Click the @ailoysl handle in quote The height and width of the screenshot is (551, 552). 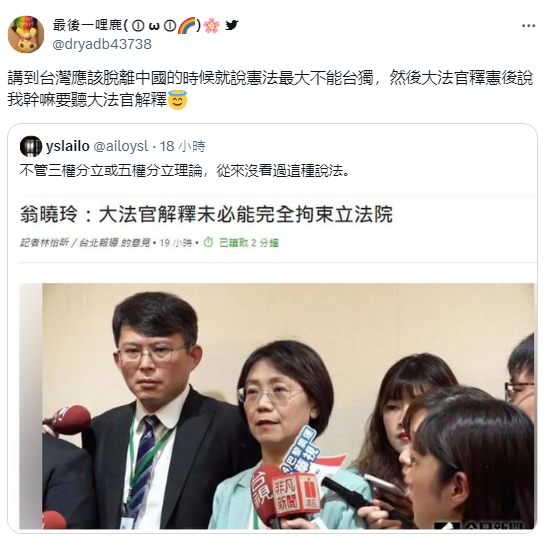point(121,146)
